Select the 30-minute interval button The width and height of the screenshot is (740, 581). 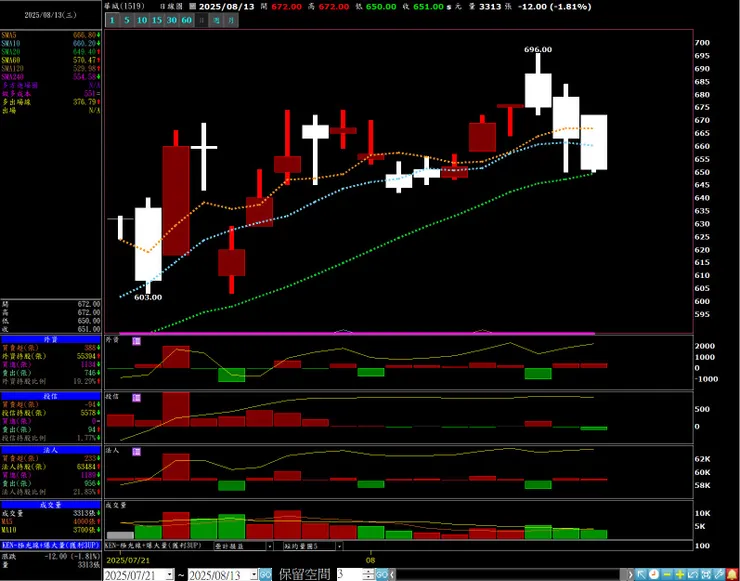click(x=172, y=20)
